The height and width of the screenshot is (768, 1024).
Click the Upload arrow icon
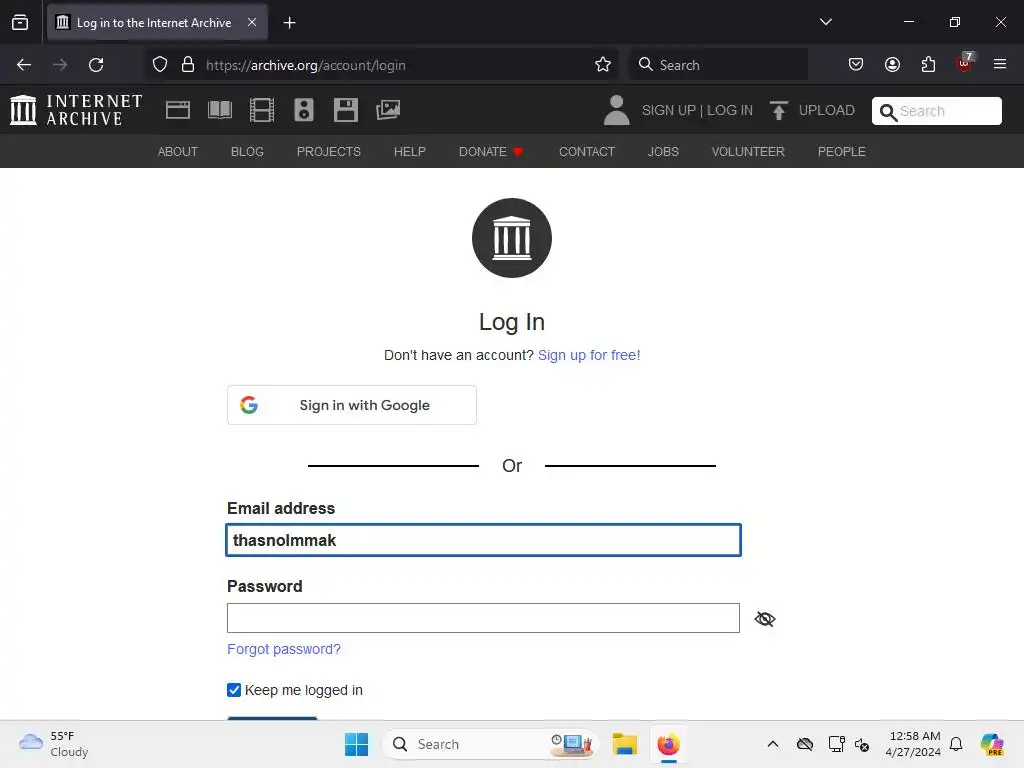[x=778, y=110]
